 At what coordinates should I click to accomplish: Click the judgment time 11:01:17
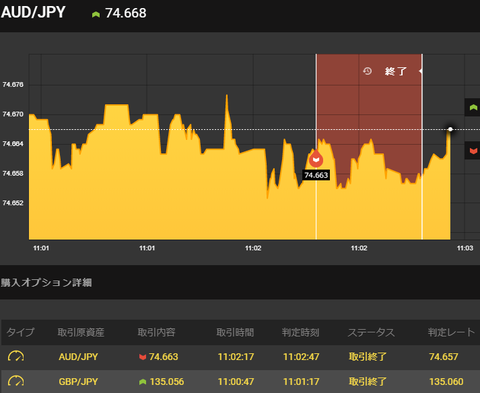[x=301, y=382]
